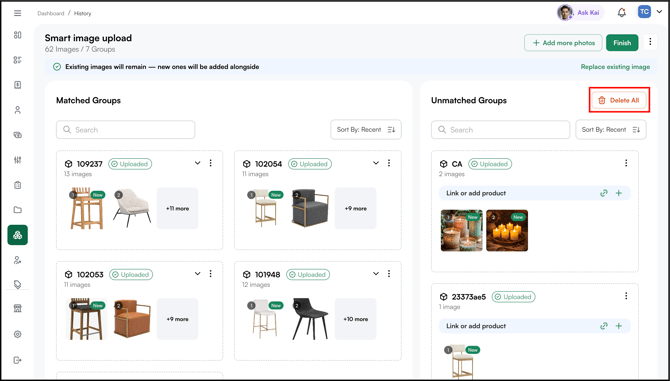Open the wooden bar stool thumbnail in 109237
The image size is (670, 381).
point(87,208)
